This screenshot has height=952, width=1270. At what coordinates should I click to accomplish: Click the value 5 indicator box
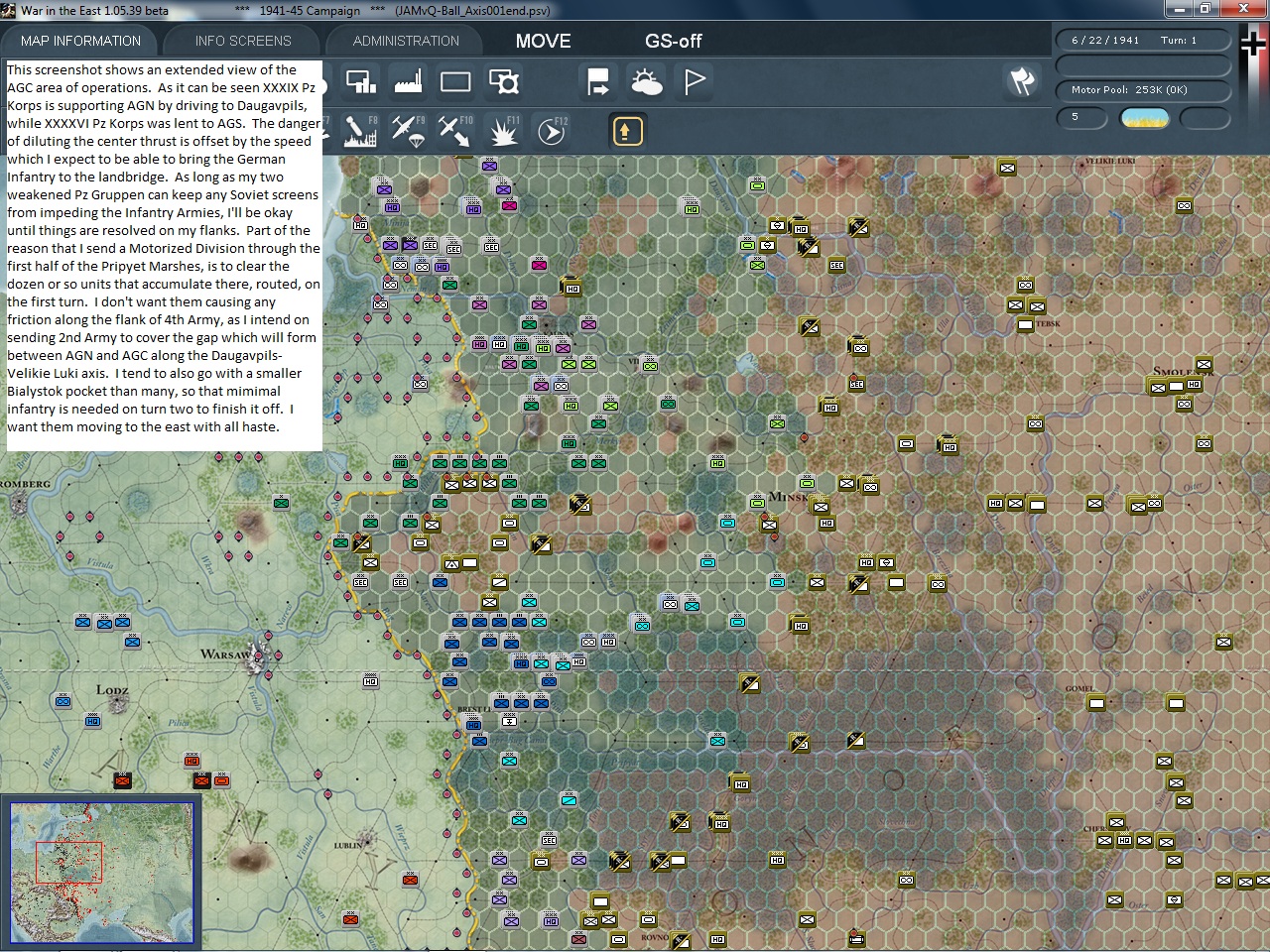[x=1083, y=117]
